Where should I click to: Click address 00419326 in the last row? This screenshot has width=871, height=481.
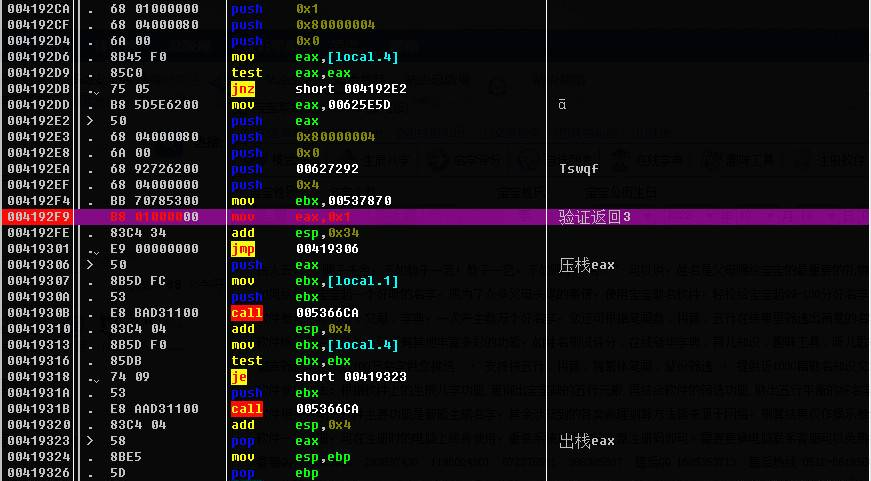pos(38,473)
